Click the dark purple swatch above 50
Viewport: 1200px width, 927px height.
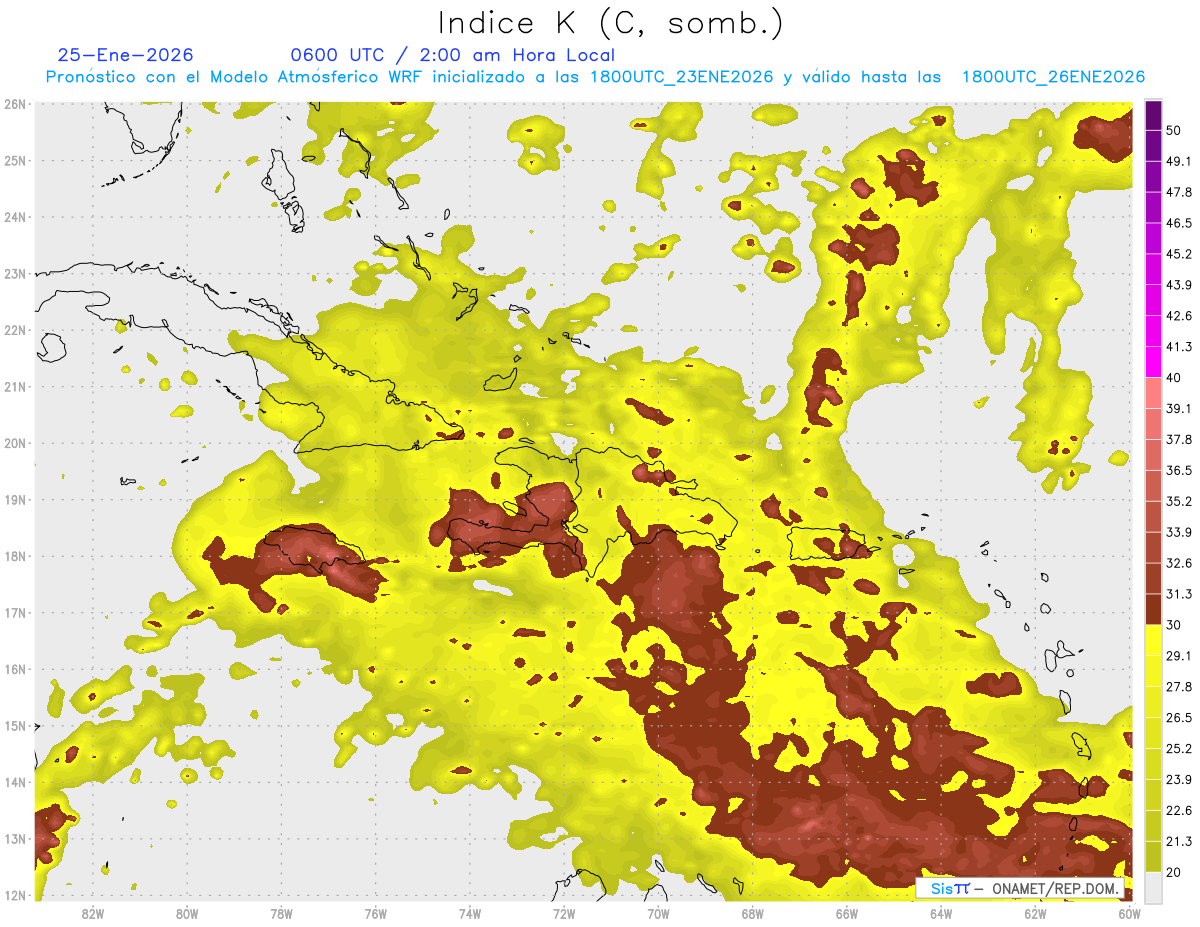[x=1153, y=115]
